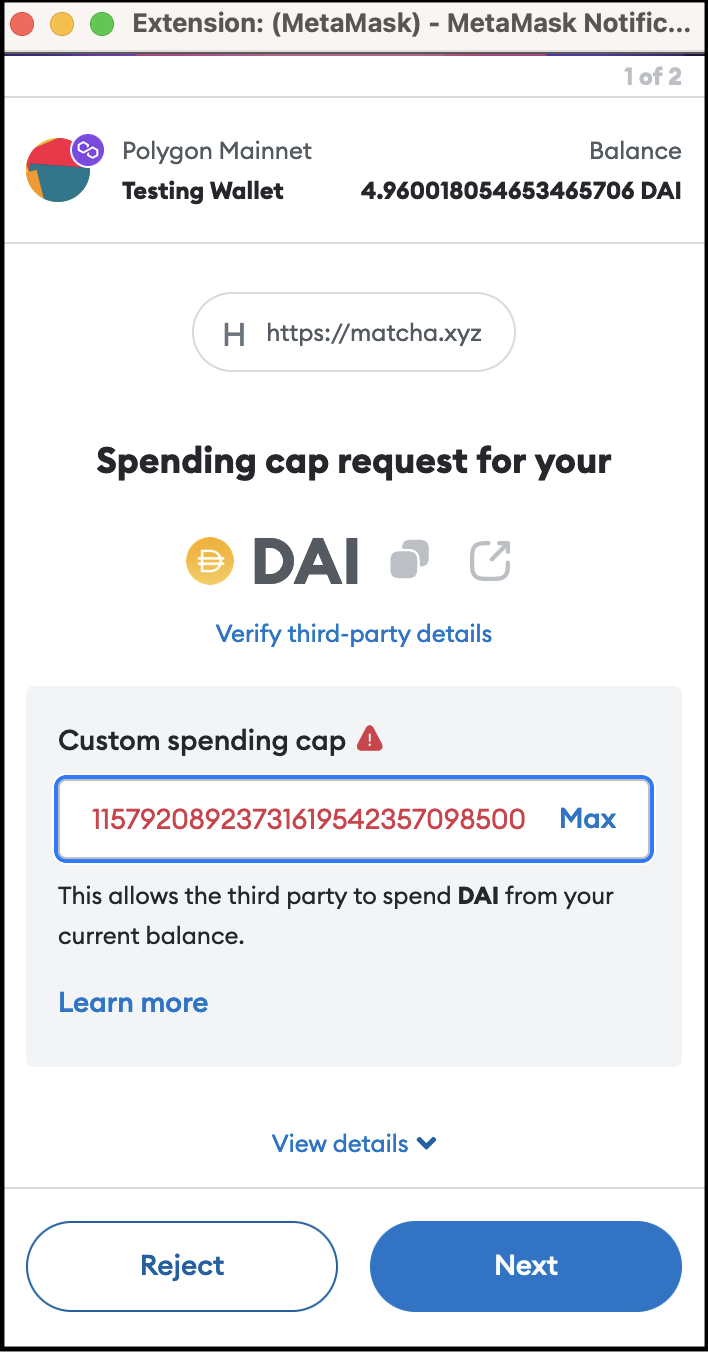Open the Learn more link

pos(133,1003)
